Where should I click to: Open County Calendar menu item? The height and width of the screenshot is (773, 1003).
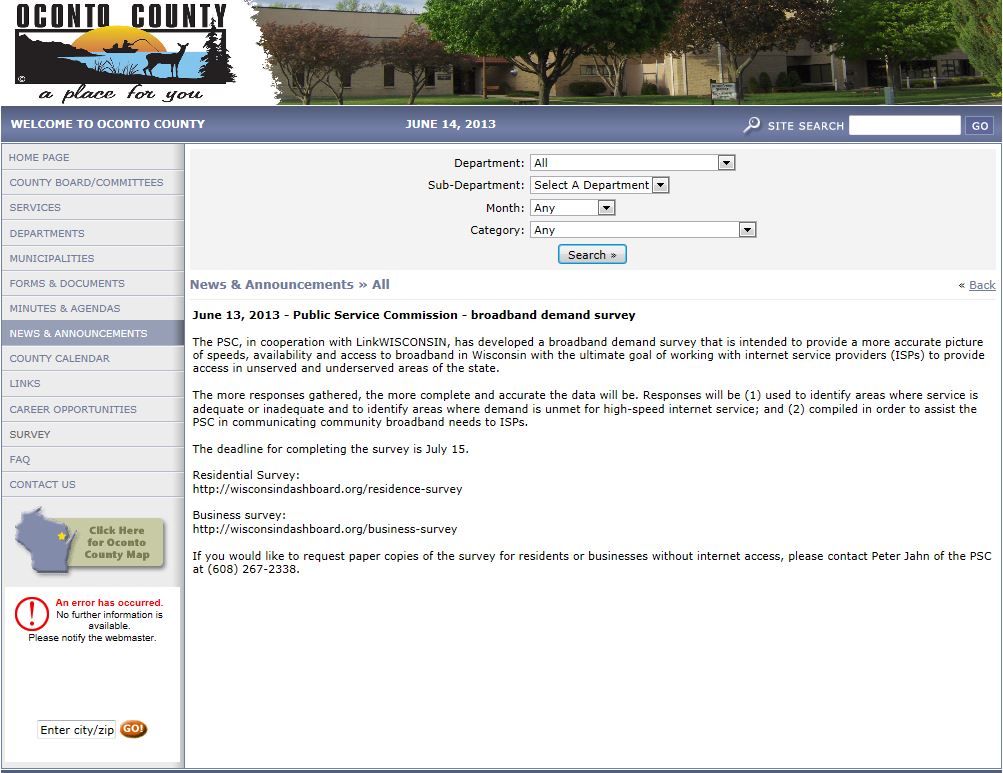93,358
